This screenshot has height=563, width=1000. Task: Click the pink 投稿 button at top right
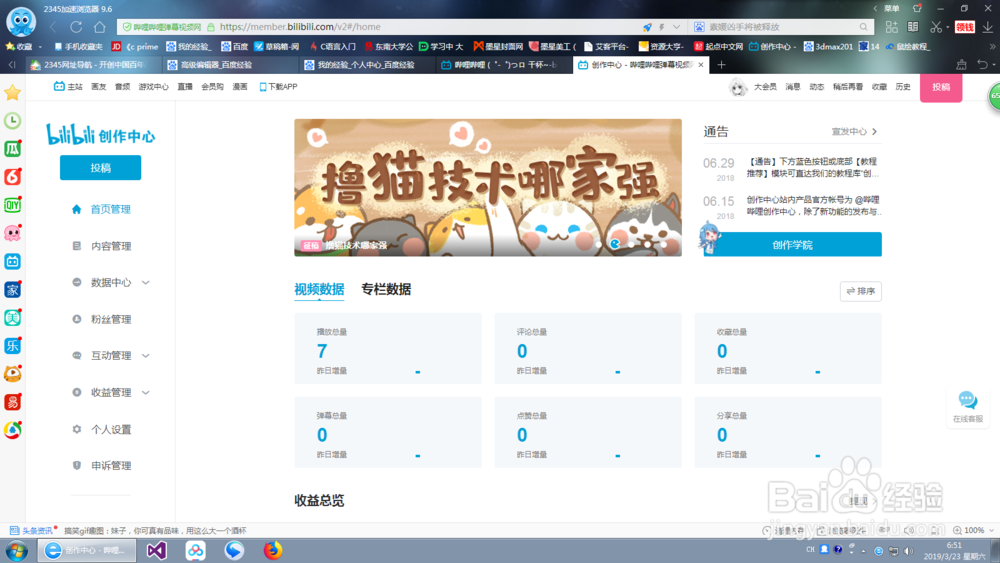click(941, 87)
